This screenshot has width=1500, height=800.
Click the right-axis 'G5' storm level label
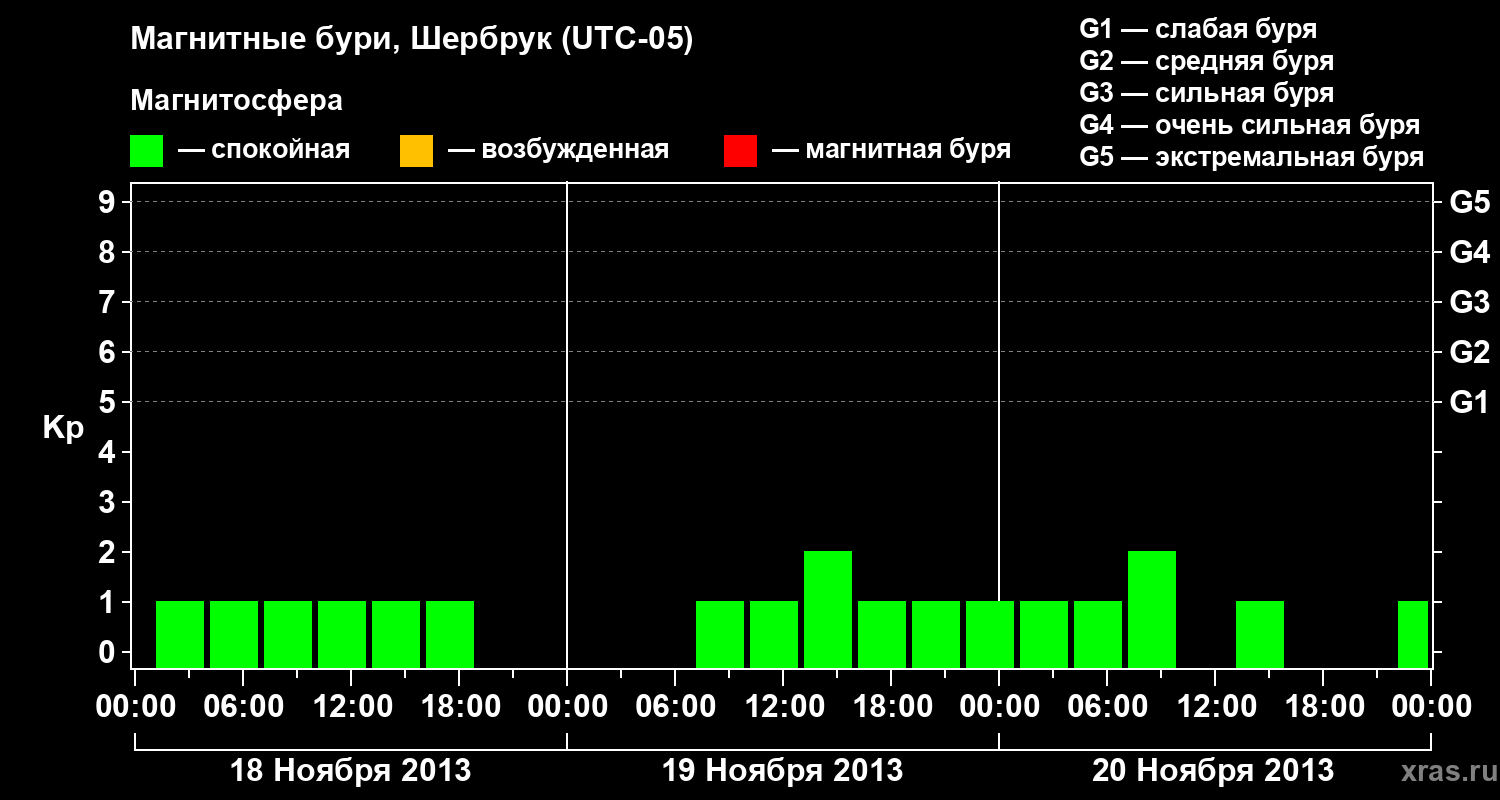click(1469, 203)
